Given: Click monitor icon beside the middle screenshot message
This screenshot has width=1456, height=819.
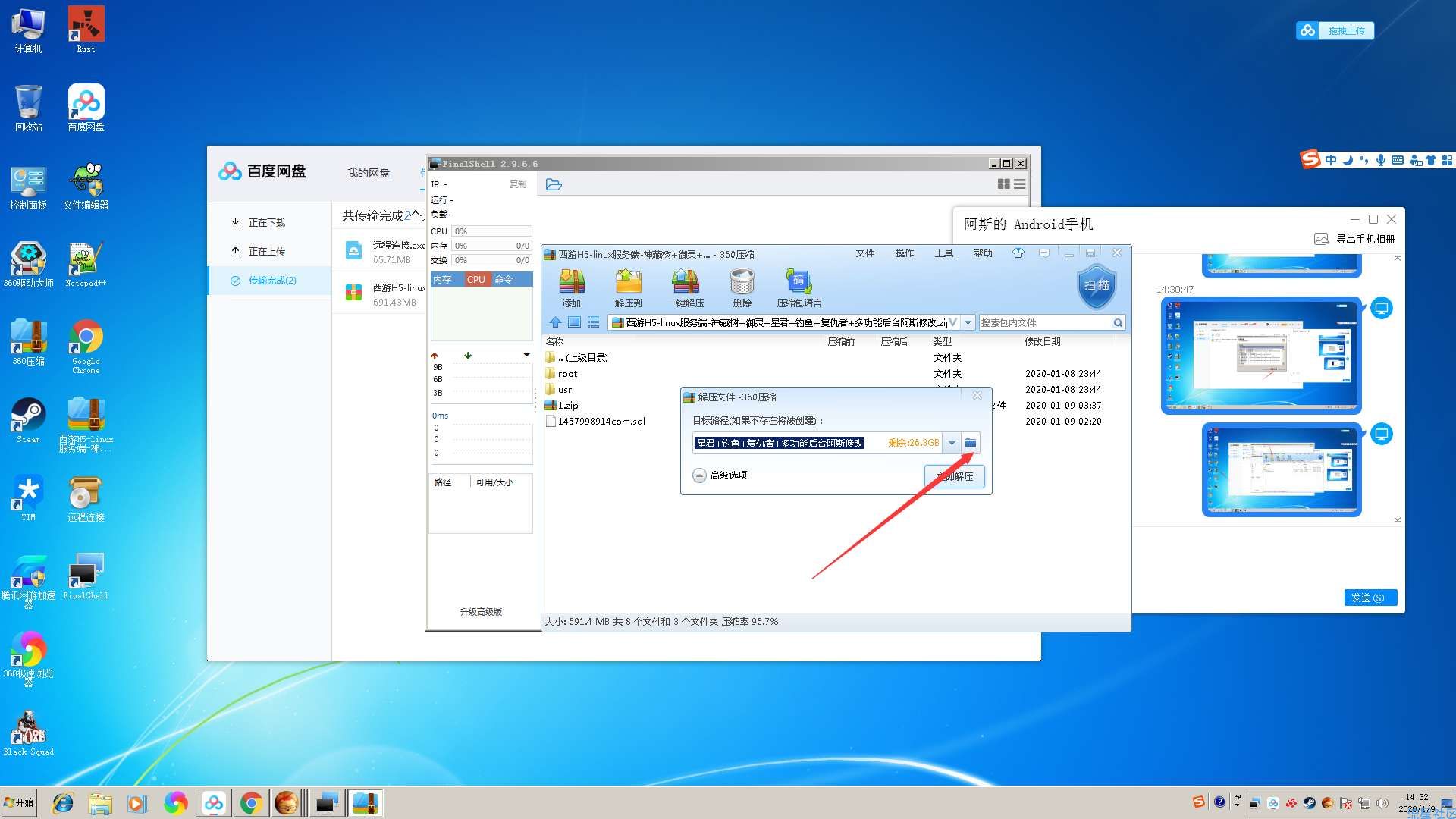Looking at the screenshot, I should tap(1382, 308).
